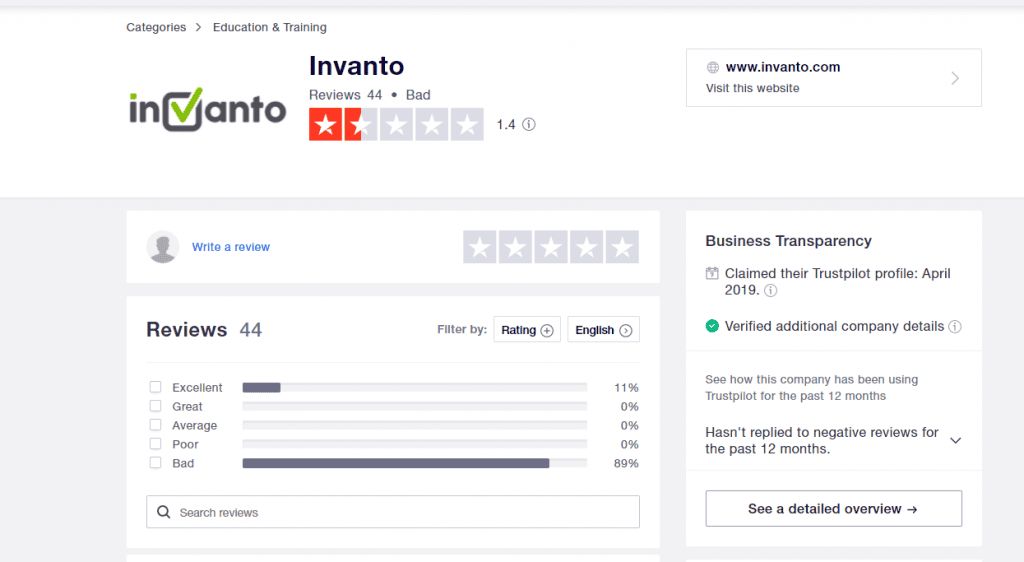Rate four stars in the review box
Viewport: 1024px width, 562px height.
coord(586,247)
